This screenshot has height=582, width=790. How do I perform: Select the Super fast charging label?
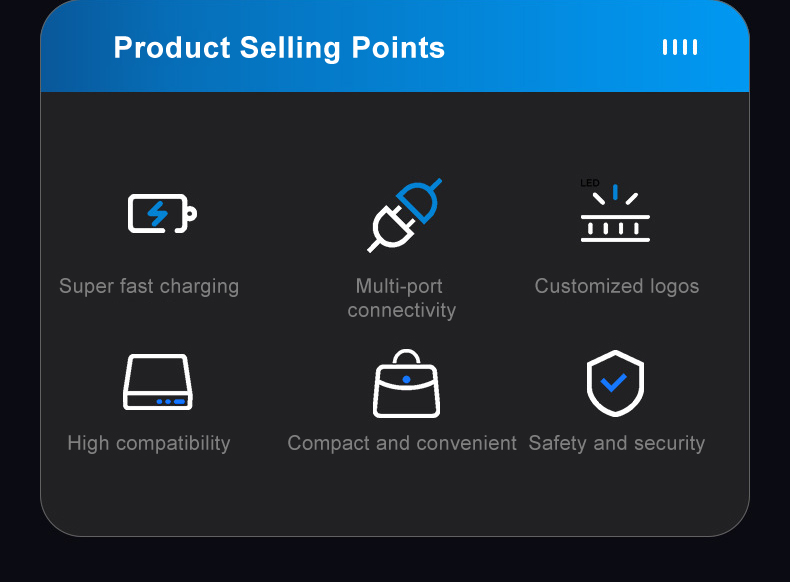pyautogui.click(x=149, y=286)
